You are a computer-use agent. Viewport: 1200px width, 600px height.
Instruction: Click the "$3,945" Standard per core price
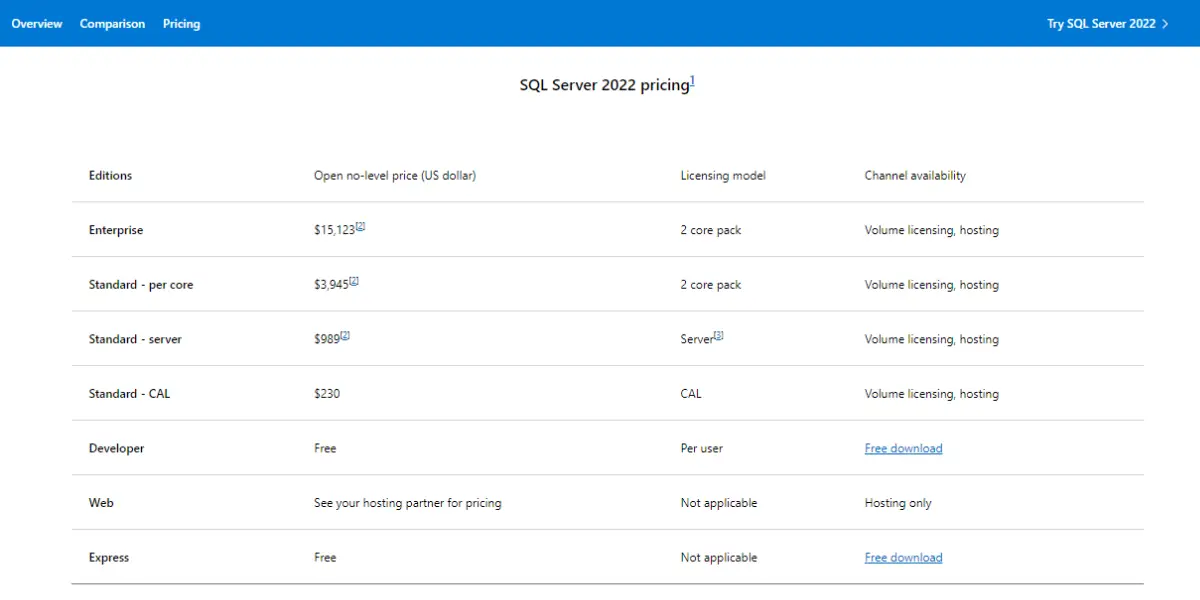coord(331,285)
